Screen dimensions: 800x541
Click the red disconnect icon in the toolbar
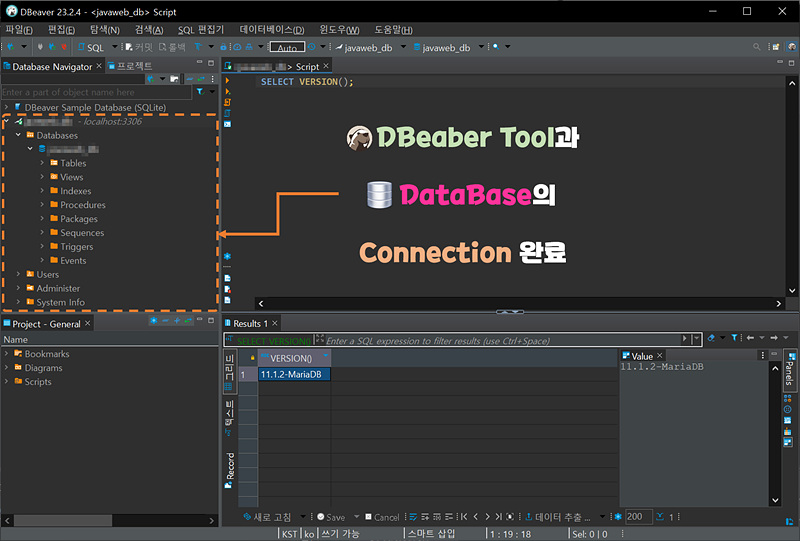64,47
